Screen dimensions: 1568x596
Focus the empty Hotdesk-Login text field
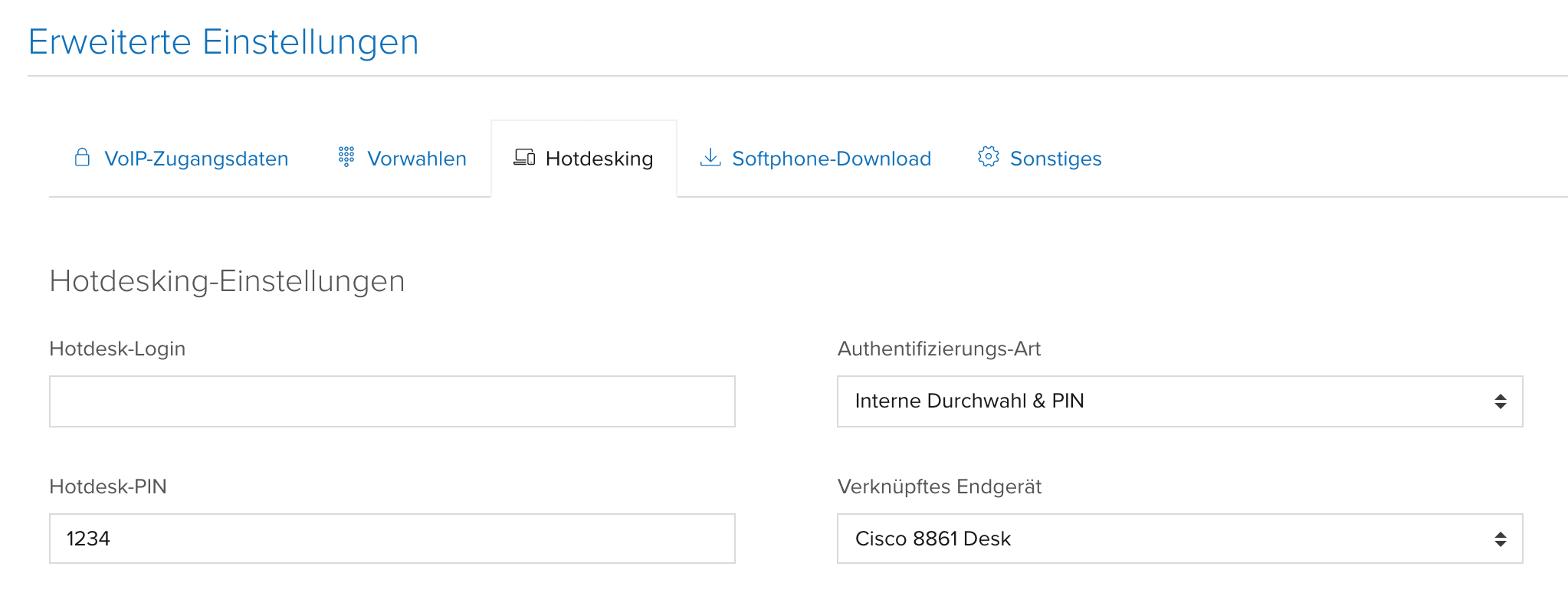click(392, 401)
